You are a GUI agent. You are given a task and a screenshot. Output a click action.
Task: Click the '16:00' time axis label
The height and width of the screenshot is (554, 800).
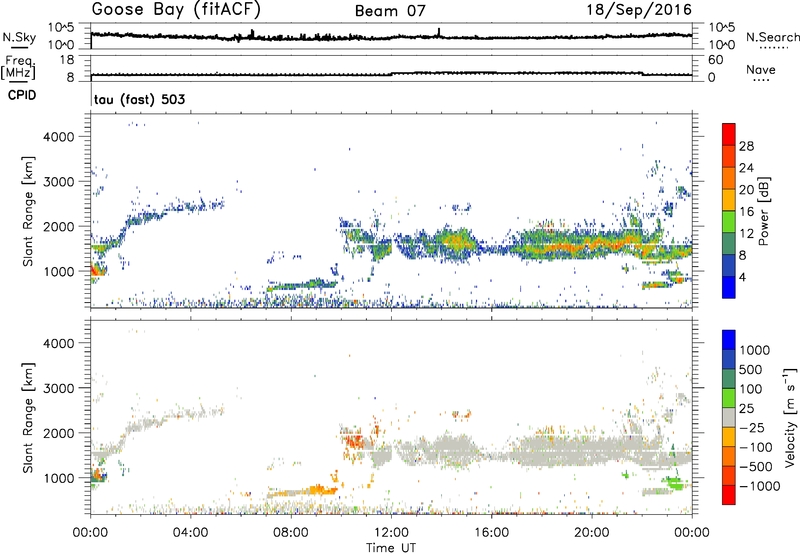(x=491, y=533)
